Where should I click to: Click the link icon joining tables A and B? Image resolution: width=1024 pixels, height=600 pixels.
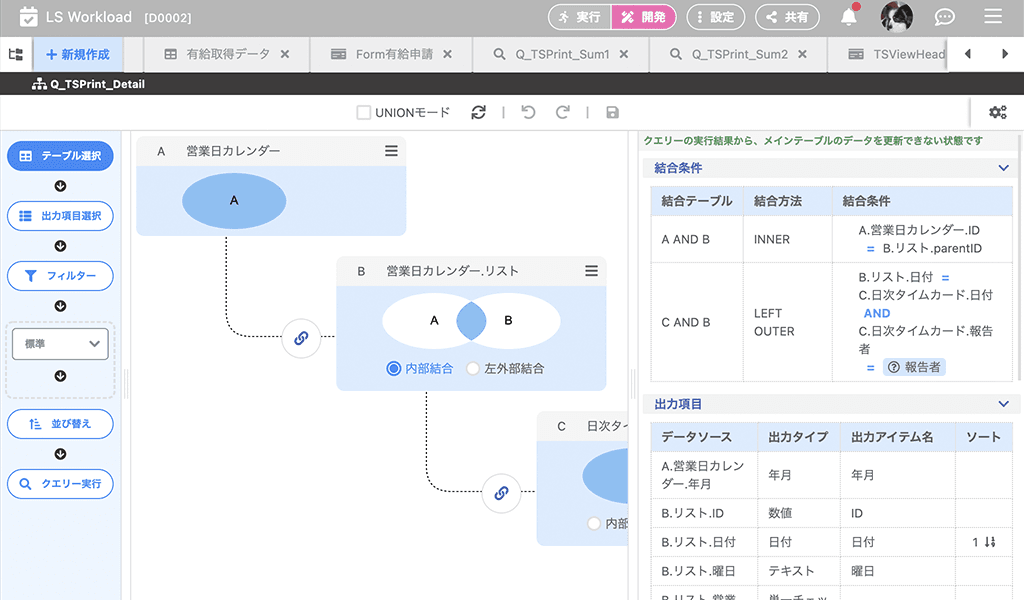pyautogui.click(x=301, y=338)
